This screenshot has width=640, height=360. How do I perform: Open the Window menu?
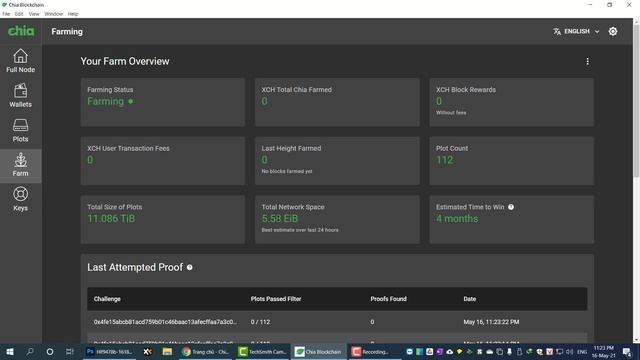(x=53, y=14)
